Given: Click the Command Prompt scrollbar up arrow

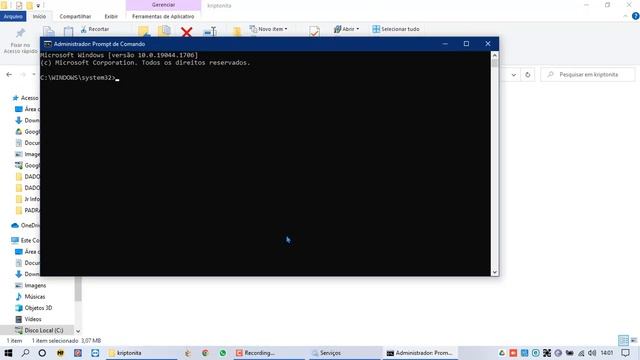Looking at the screenshot, I should [x=495, y=55].
